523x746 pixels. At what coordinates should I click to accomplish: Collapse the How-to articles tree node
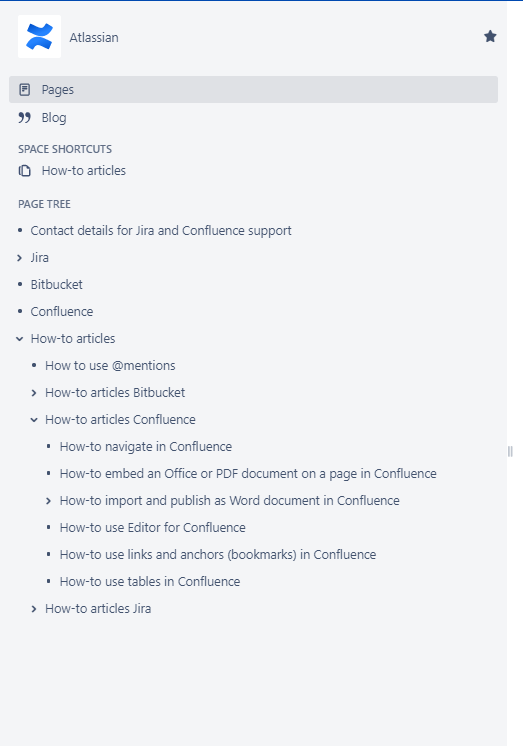tap(20, 339)
